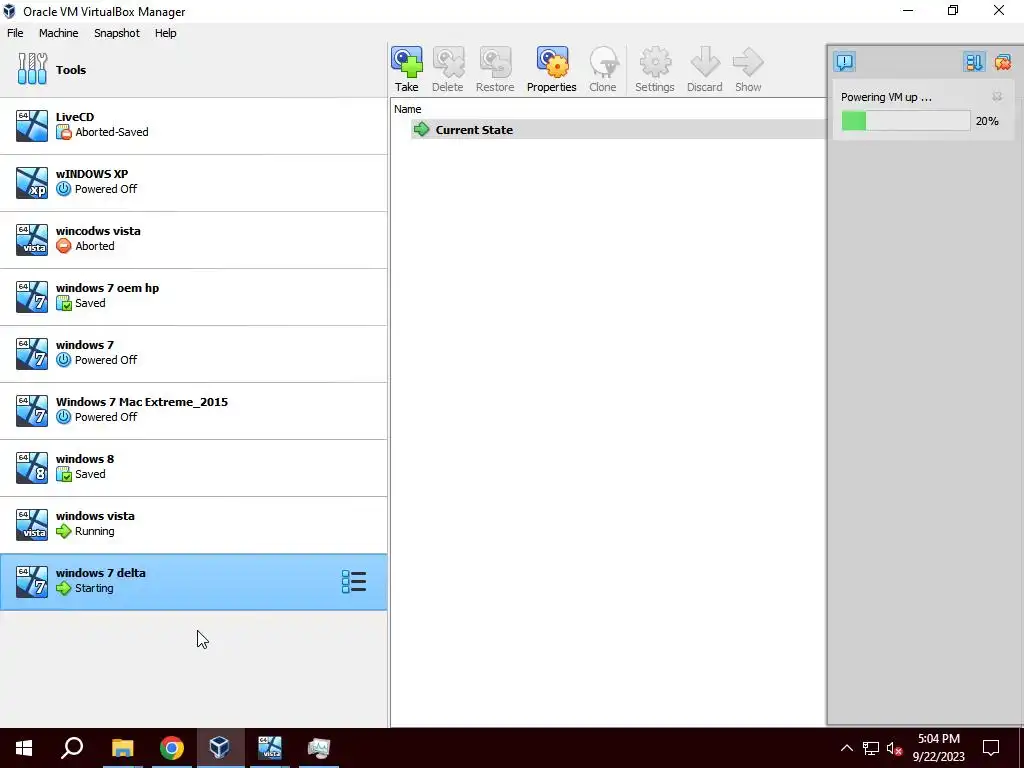Open snapshot Properties from toolbar
This screenshot has height=768, width=1024.
pos(552,69)
